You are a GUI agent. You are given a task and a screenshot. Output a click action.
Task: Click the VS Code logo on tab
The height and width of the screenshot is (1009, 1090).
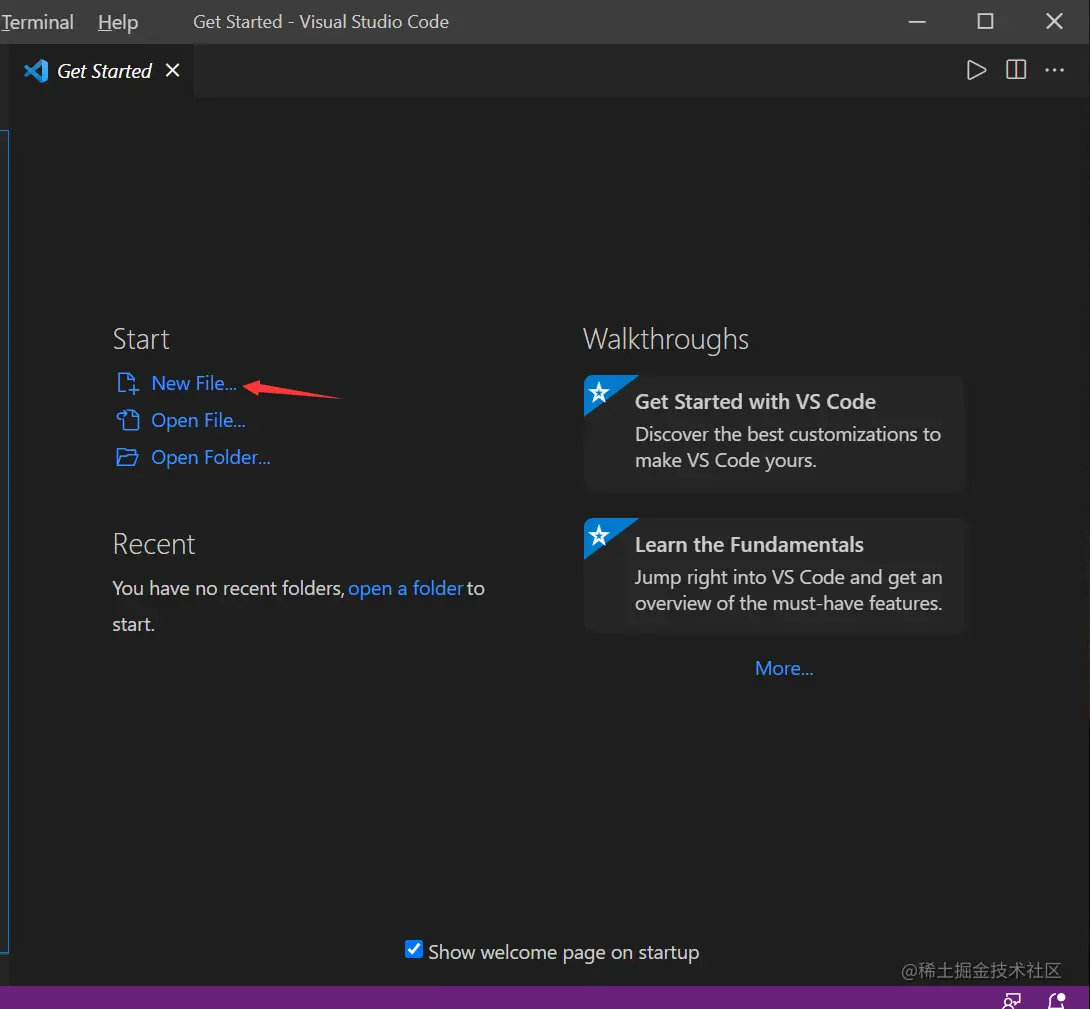point(36,71)
